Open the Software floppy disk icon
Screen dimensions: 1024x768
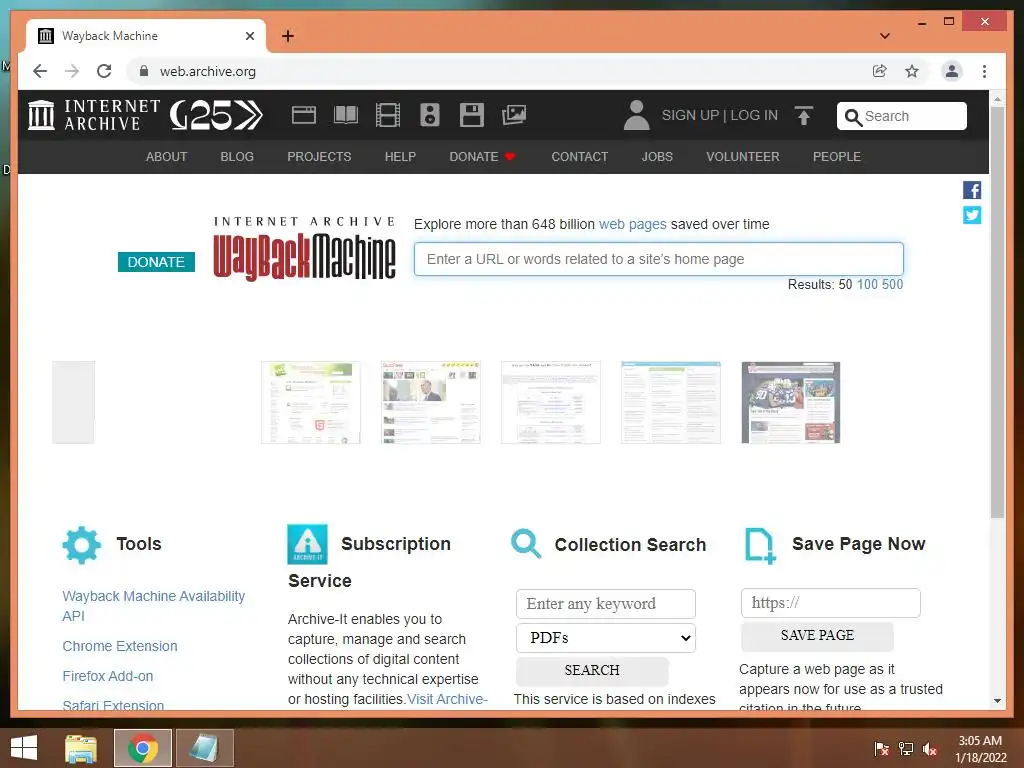pos(472,115)
